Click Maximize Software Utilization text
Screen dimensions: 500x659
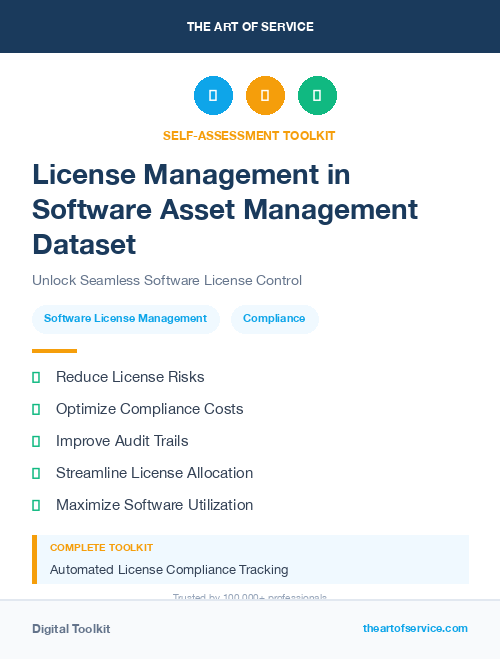point(155,505)
